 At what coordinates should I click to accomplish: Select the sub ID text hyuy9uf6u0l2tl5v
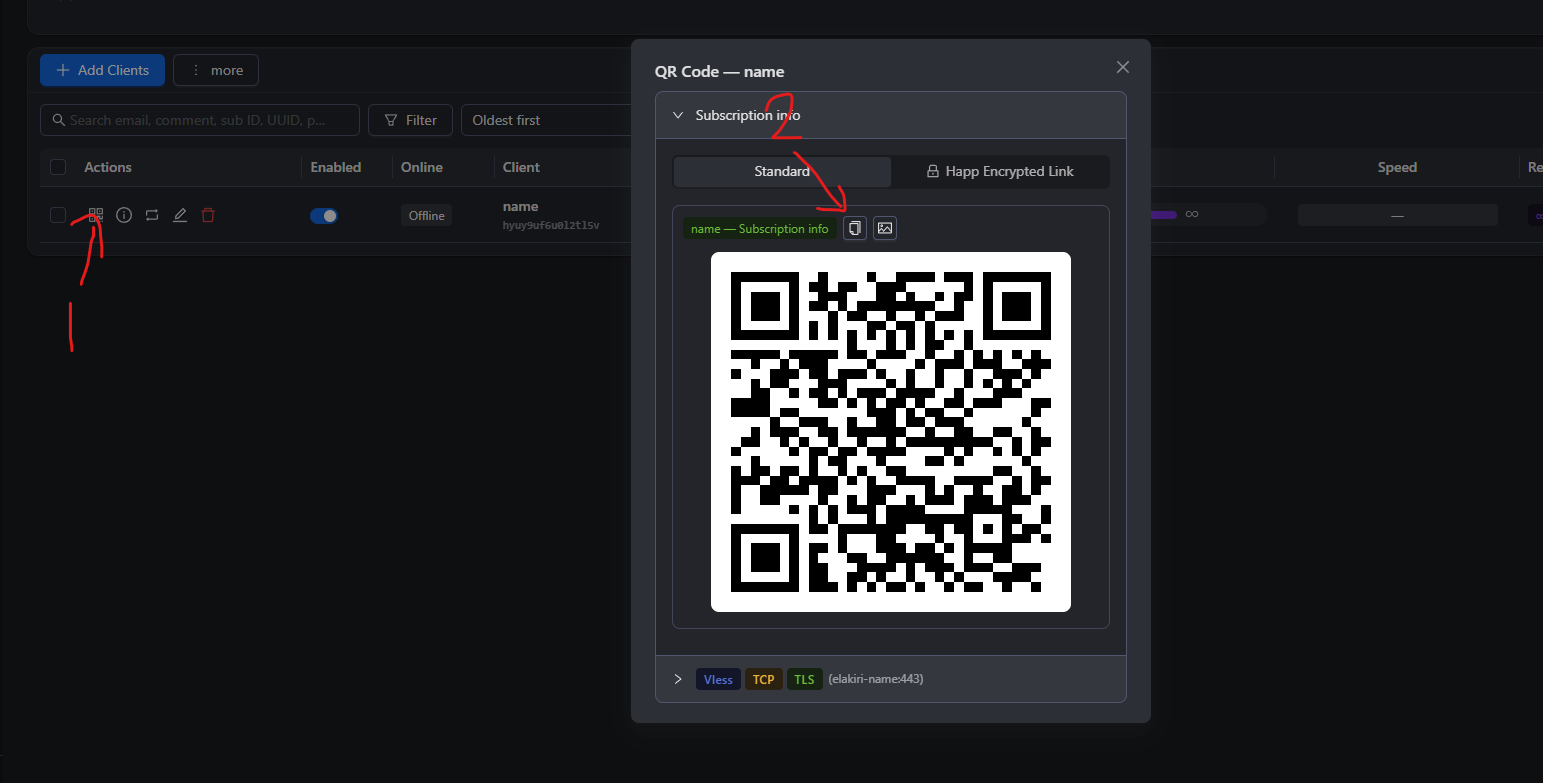pos(551,226)
